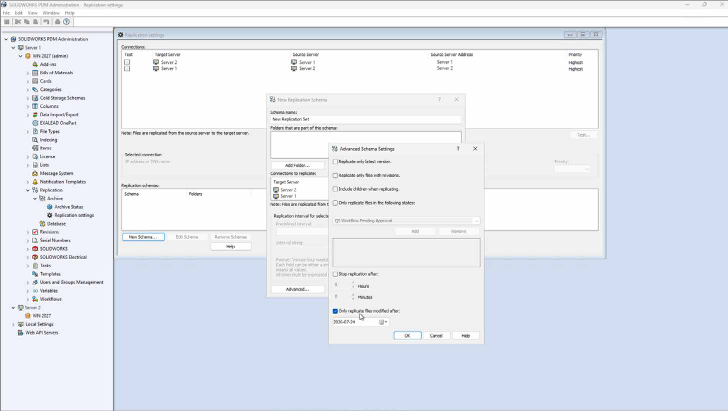Enable Replicate only latest version checkbox

(335, 162)
